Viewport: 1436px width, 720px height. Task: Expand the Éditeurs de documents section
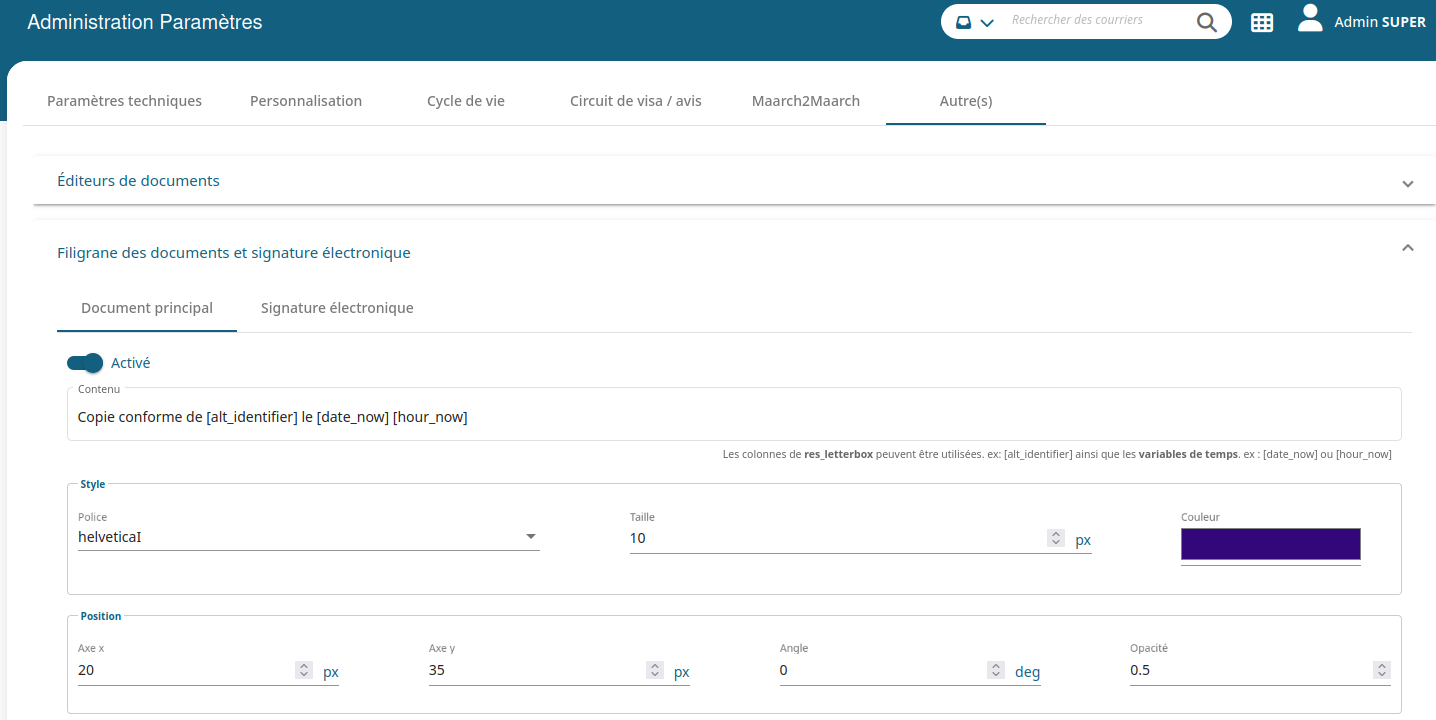[1407, 183]
